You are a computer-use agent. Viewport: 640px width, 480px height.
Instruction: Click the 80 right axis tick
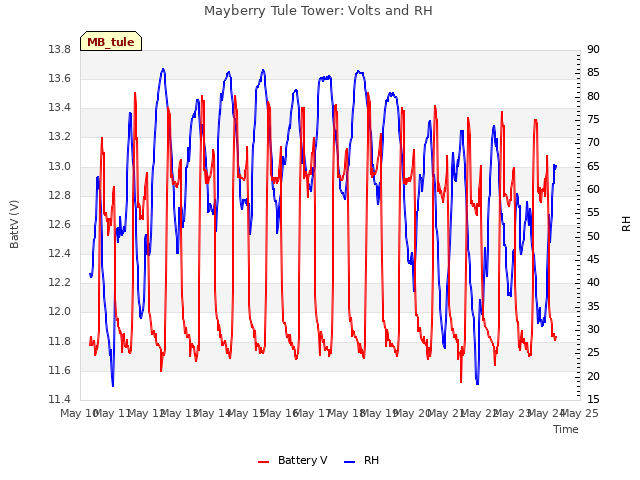point(593,96)
